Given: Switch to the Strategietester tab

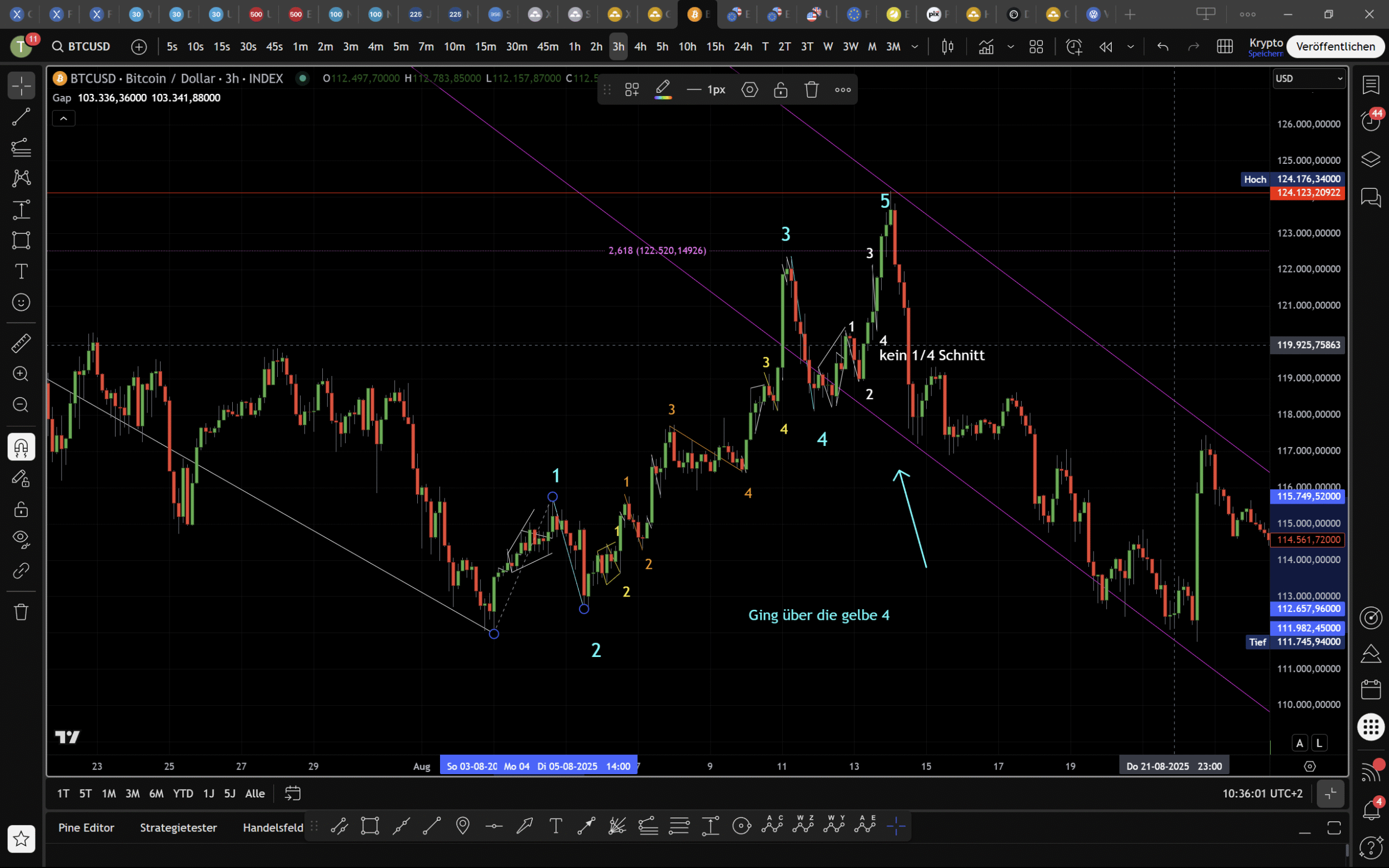Looking at the screenshot, I should point(178,827).
